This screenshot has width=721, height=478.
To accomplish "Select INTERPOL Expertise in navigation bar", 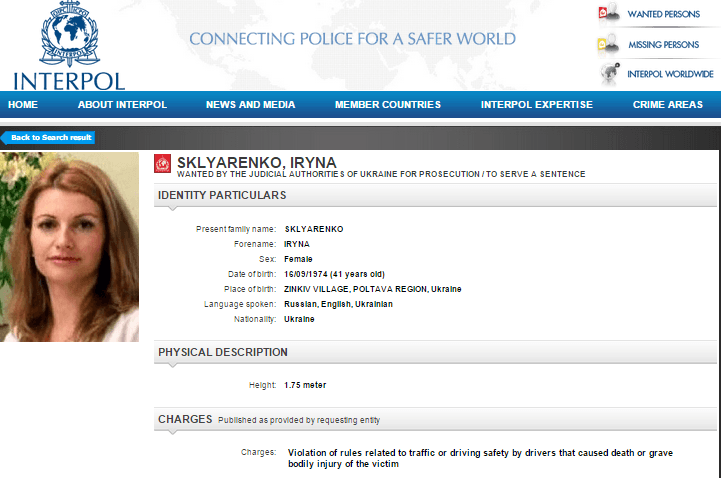I will pos(536,105).
